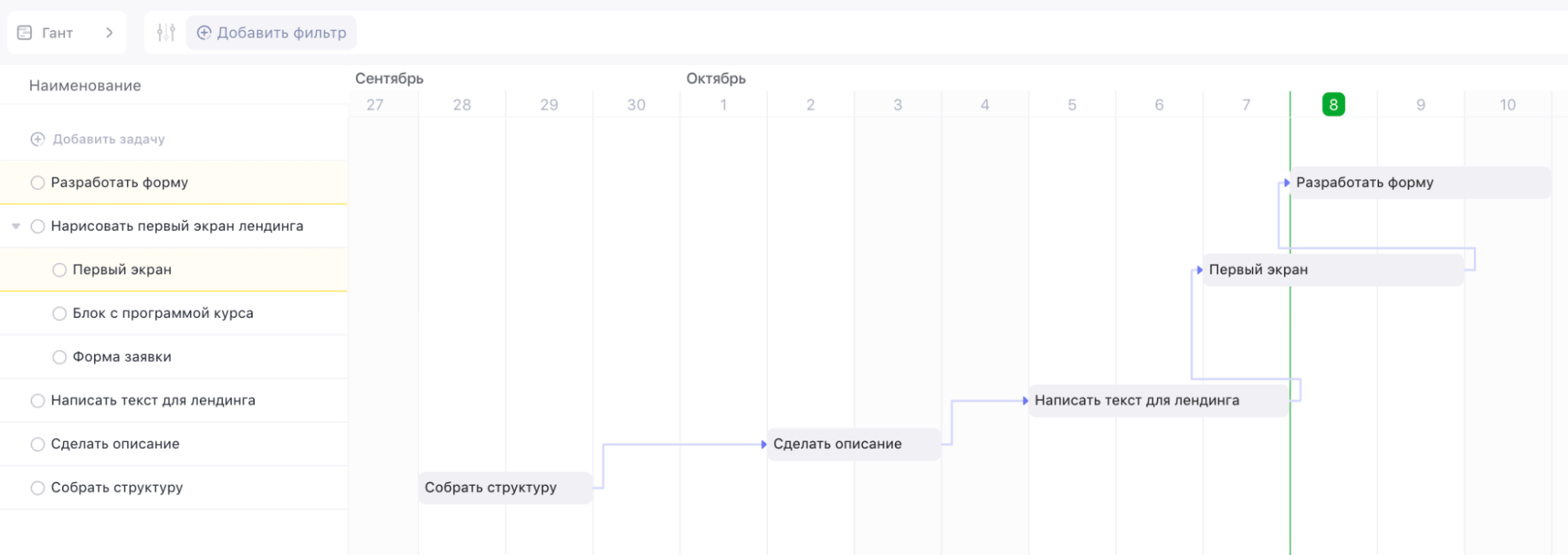Select Первый экран row in task list
Image resolution: width=1568 pixels, height=555 pixels.
tap(174, 270)
